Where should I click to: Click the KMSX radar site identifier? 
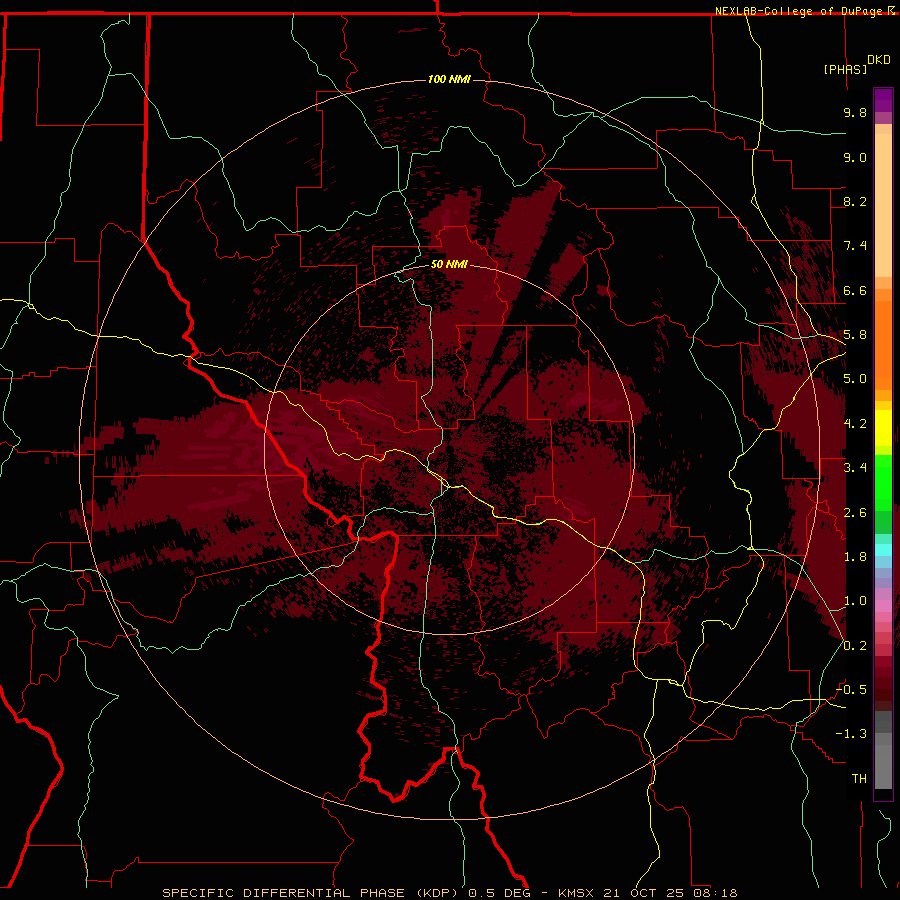(576, 893)
